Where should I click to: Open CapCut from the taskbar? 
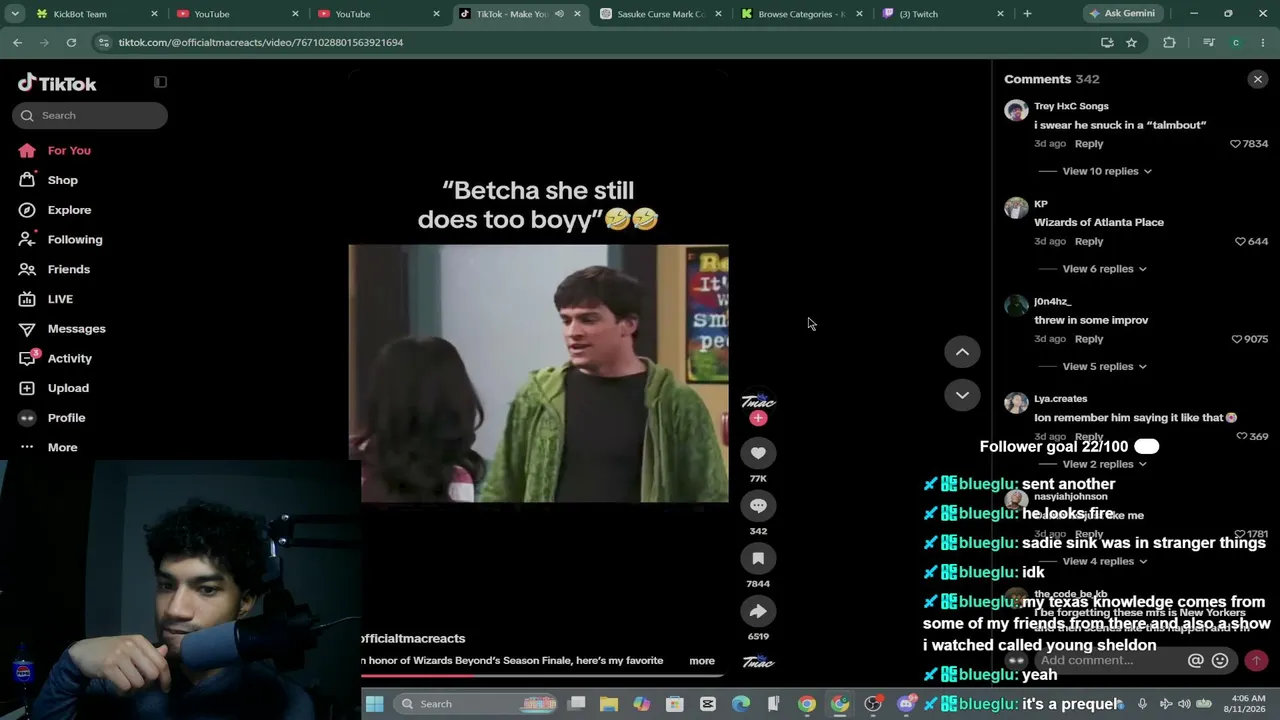pos(708,704)
